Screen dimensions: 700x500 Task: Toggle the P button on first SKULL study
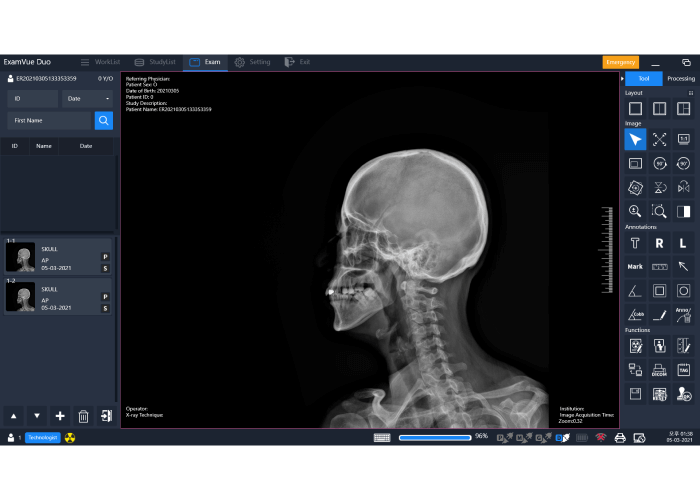pyautogui.click(x=105, y=257)
